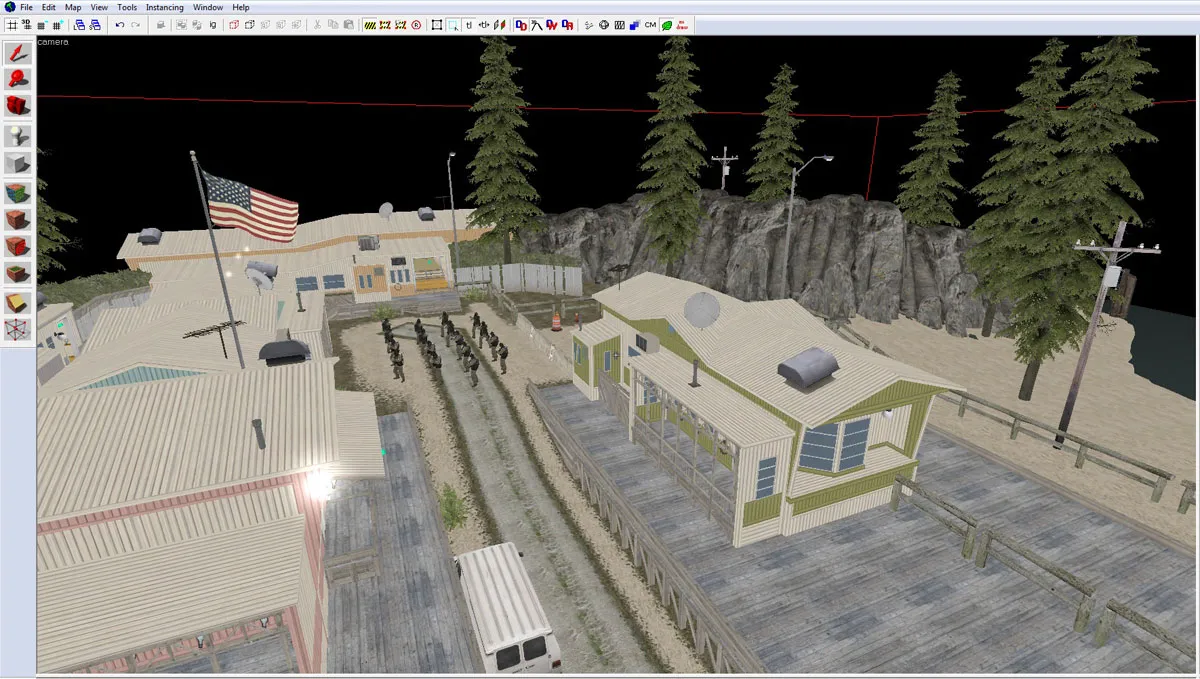Select the red arrow Selection tool
Viewport: 1200px width, 679px height.
(18, 52)
